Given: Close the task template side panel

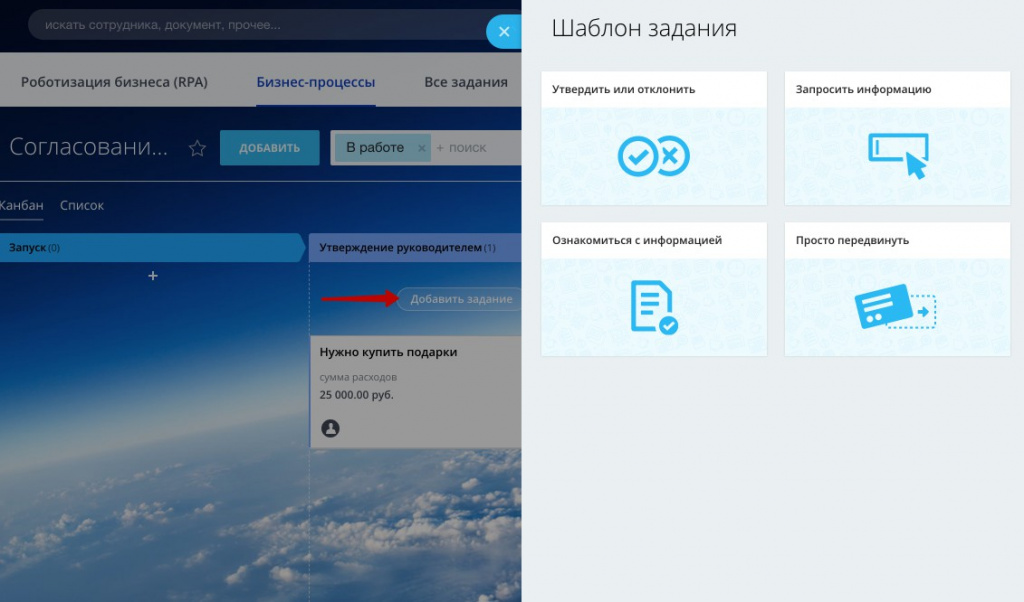Looking at the screenshot, I should [504, 32].
